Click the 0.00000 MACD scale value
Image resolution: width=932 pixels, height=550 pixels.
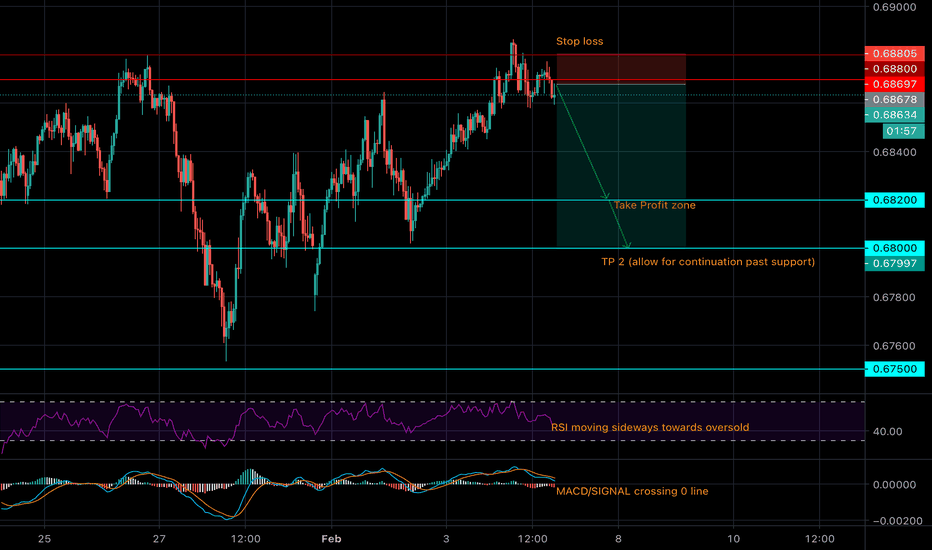[895, 485]
